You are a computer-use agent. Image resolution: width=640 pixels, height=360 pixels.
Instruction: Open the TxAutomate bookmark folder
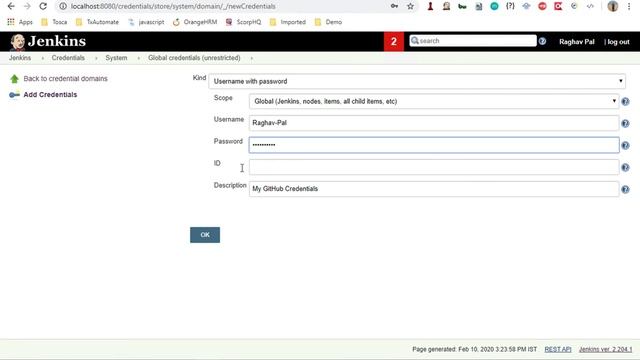pos(97,22)
